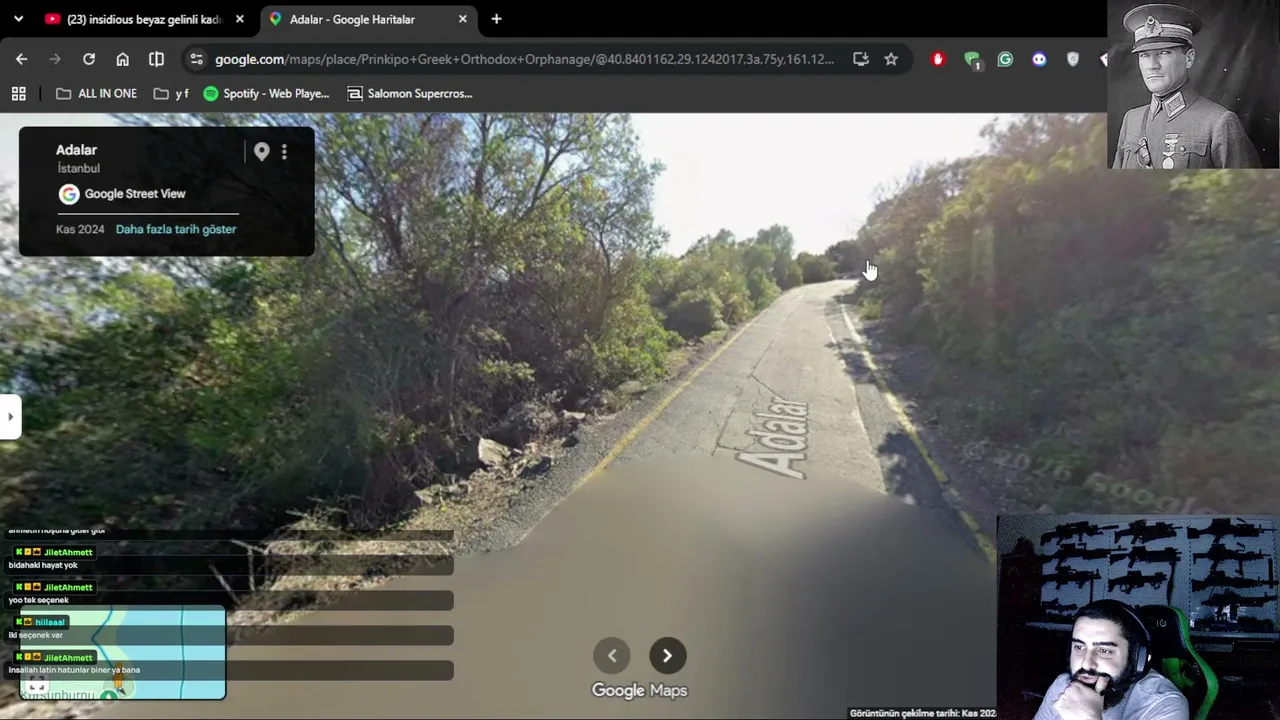Open the grey shield extension
The width and height of the screenshot is (1280, 720).
[1073, 59]
